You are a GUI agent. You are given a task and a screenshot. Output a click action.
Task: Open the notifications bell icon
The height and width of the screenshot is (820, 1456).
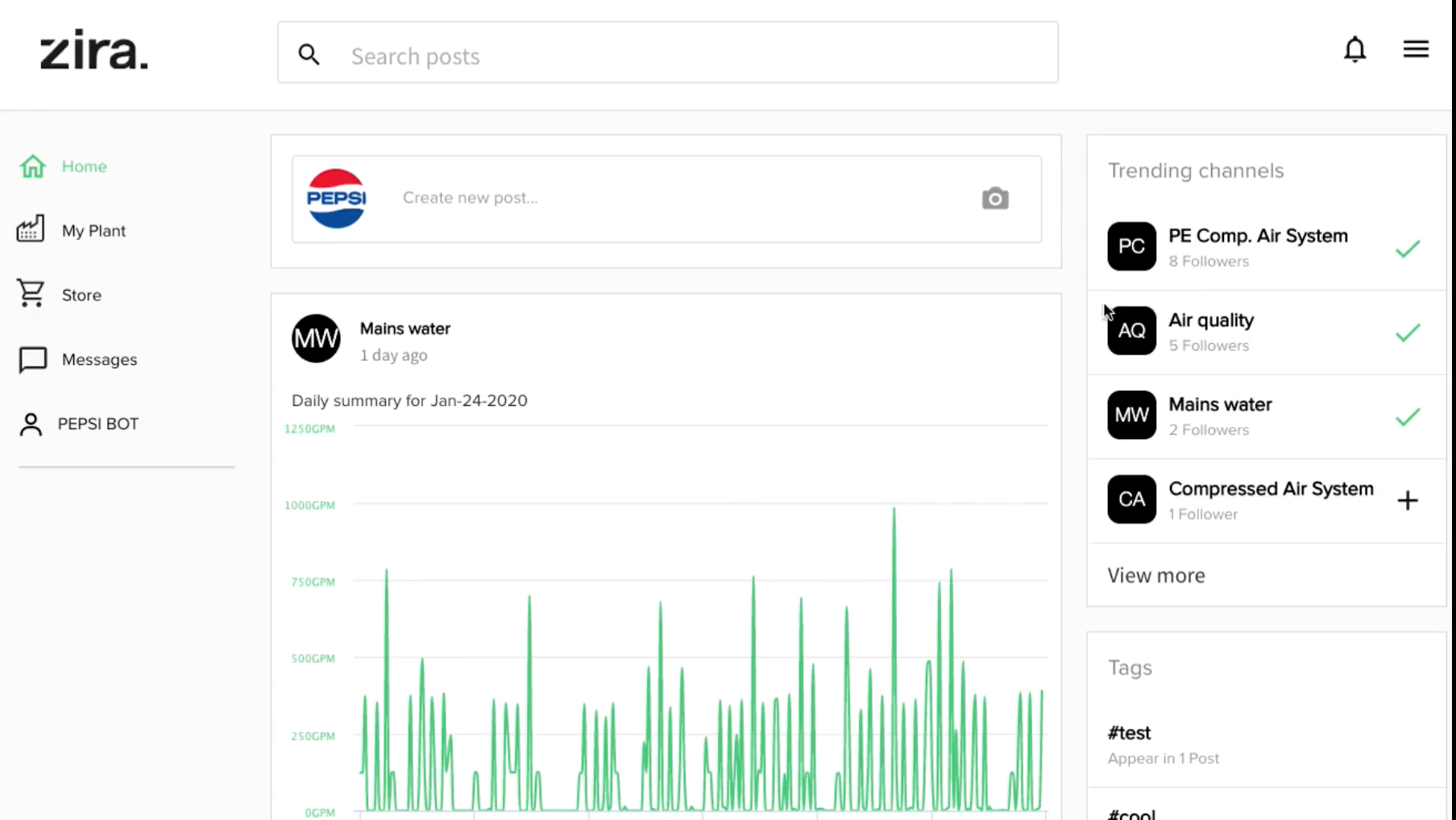tap(1354, 50)
